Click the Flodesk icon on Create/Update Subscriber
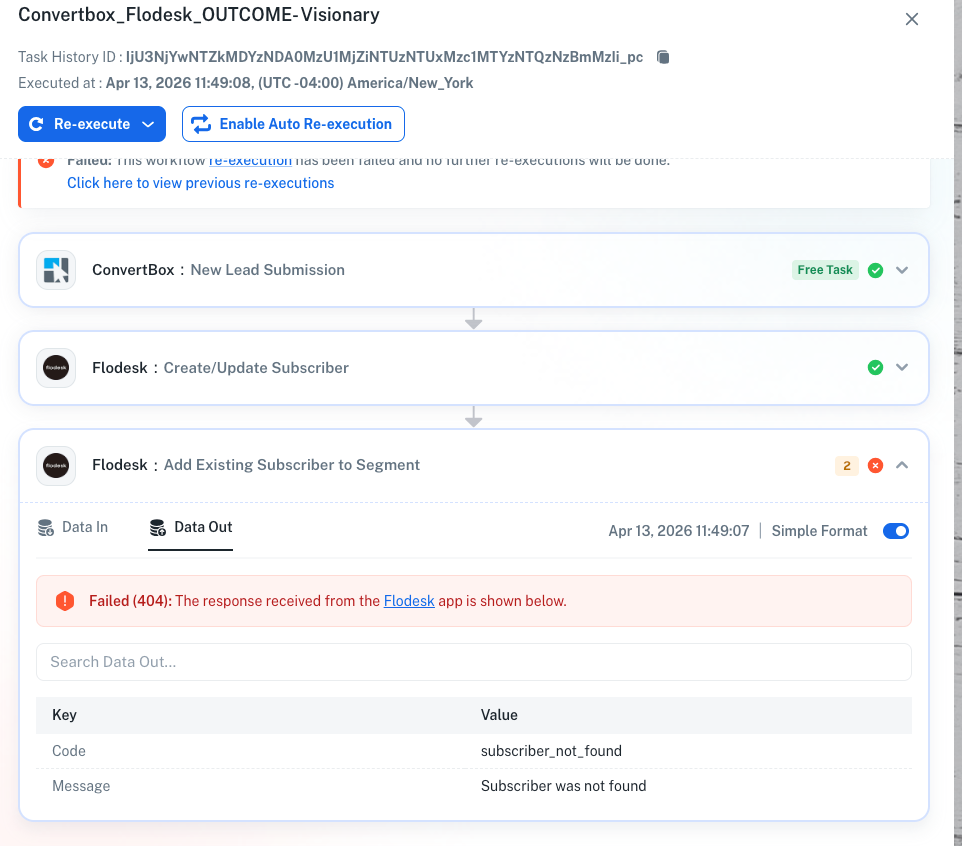 (x=56, y=368)
